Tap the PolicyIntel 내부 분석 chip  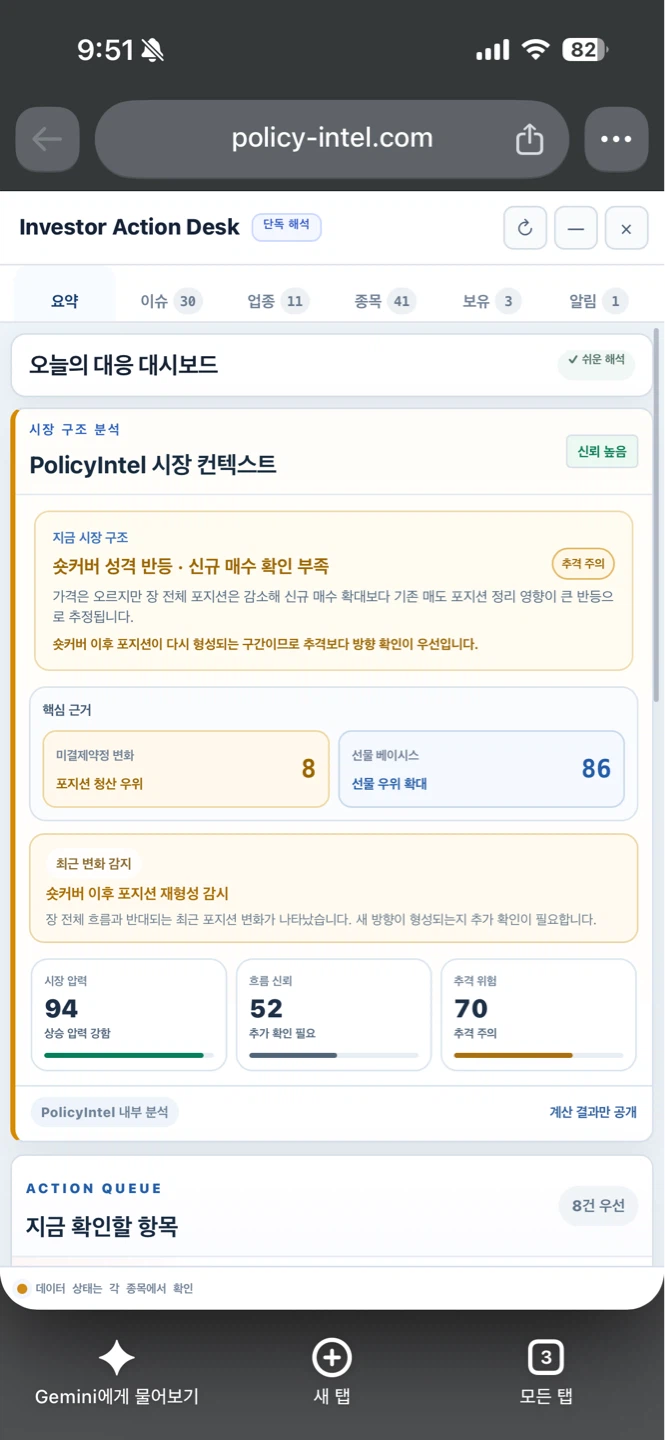pos(104,1112)
